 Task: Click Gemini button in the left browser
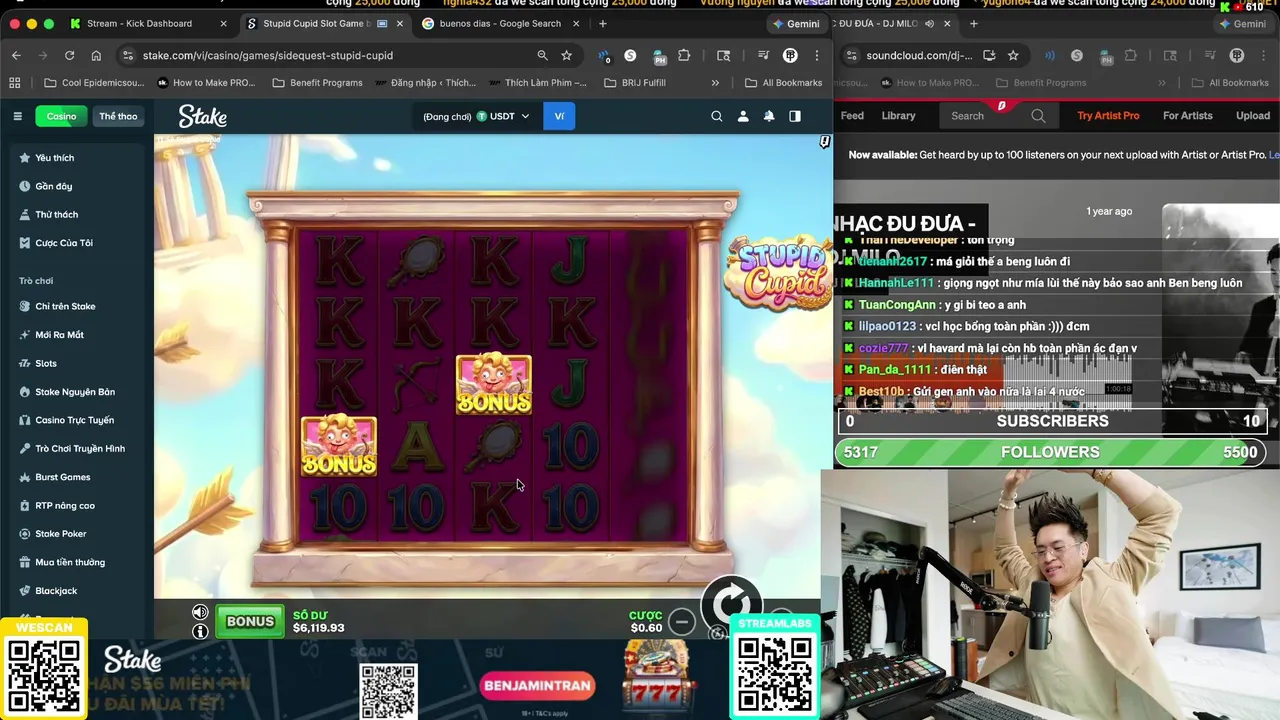[796, 23]
